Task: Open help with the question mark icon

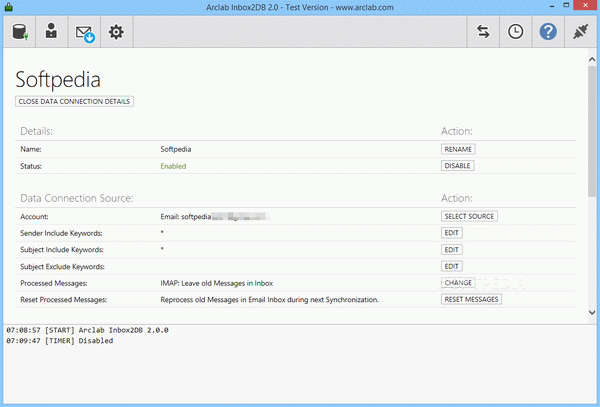Action: (x=548, y=32)
